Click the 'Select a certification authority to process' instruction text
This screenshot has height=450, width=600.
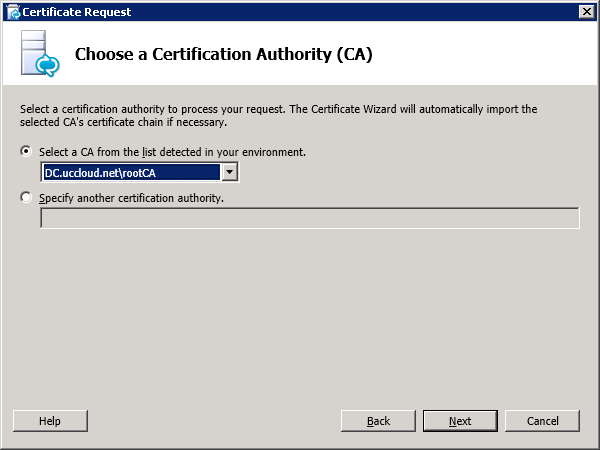279,116
